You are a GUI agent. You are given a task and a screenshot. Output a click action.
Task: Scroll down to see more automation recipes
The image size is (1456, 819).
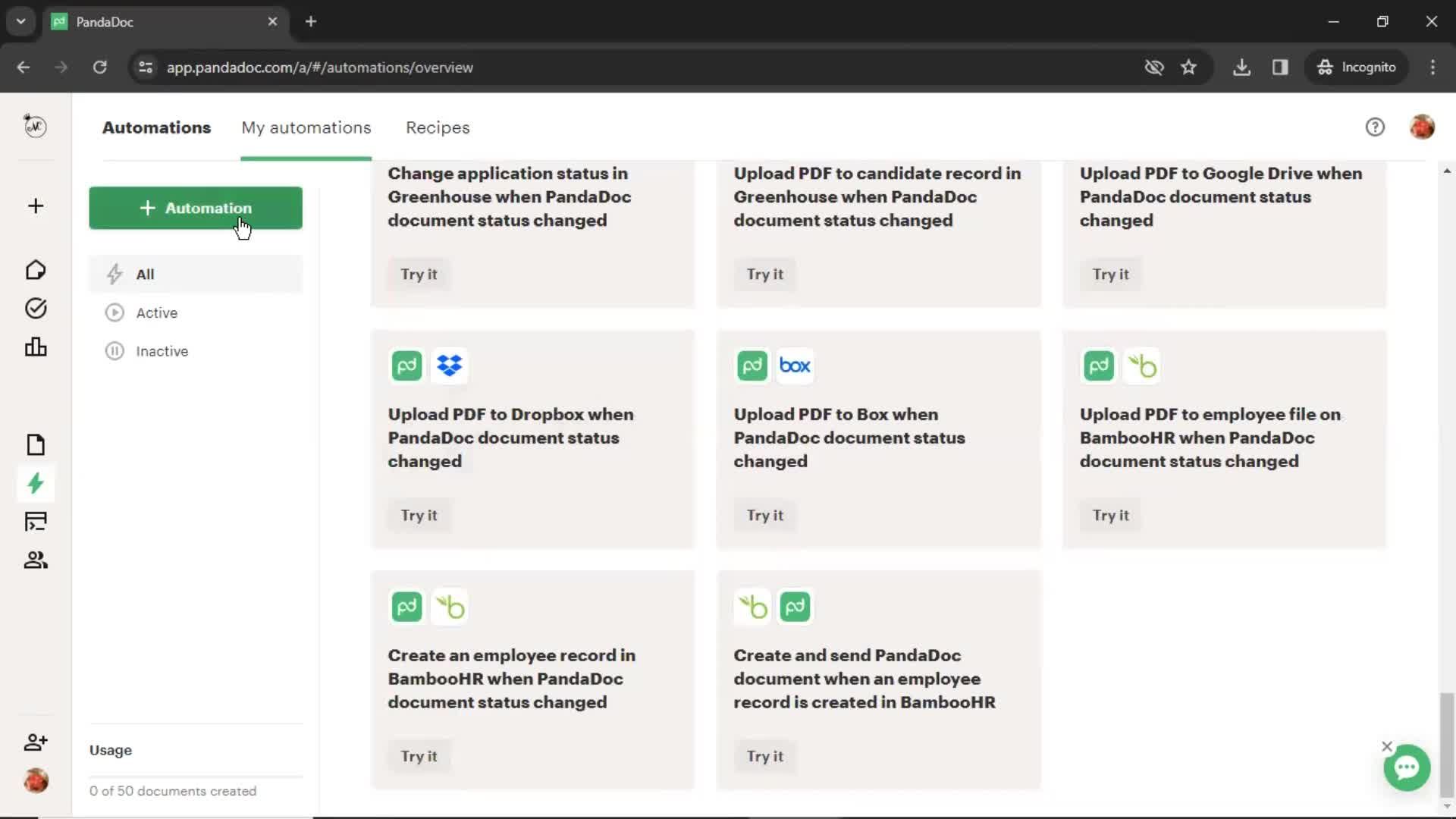[x=1447, y=809]
